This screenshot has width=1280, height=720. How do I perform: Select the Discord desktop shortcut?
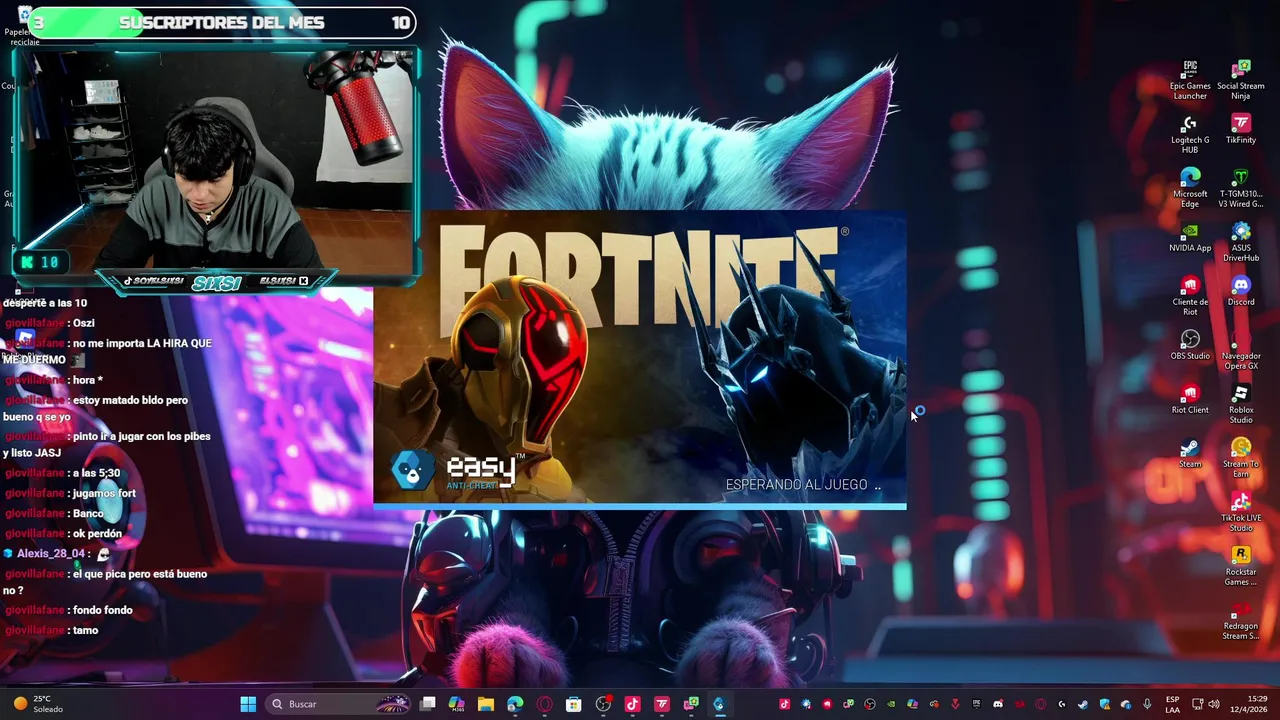pyautogui.click(x=1241, y=291)
